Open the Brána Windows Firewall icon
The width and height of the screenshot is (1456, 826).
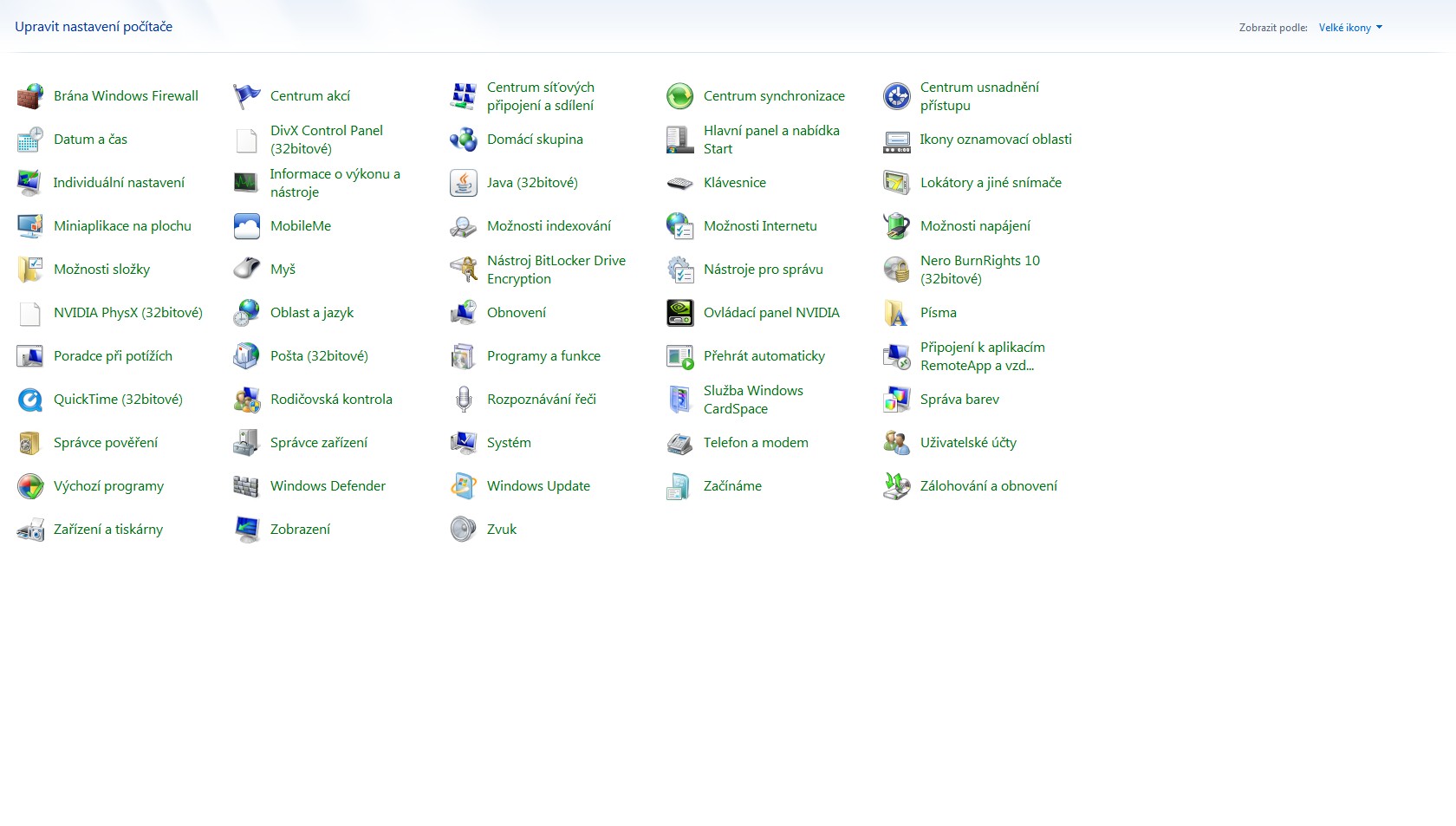[30, 96]
